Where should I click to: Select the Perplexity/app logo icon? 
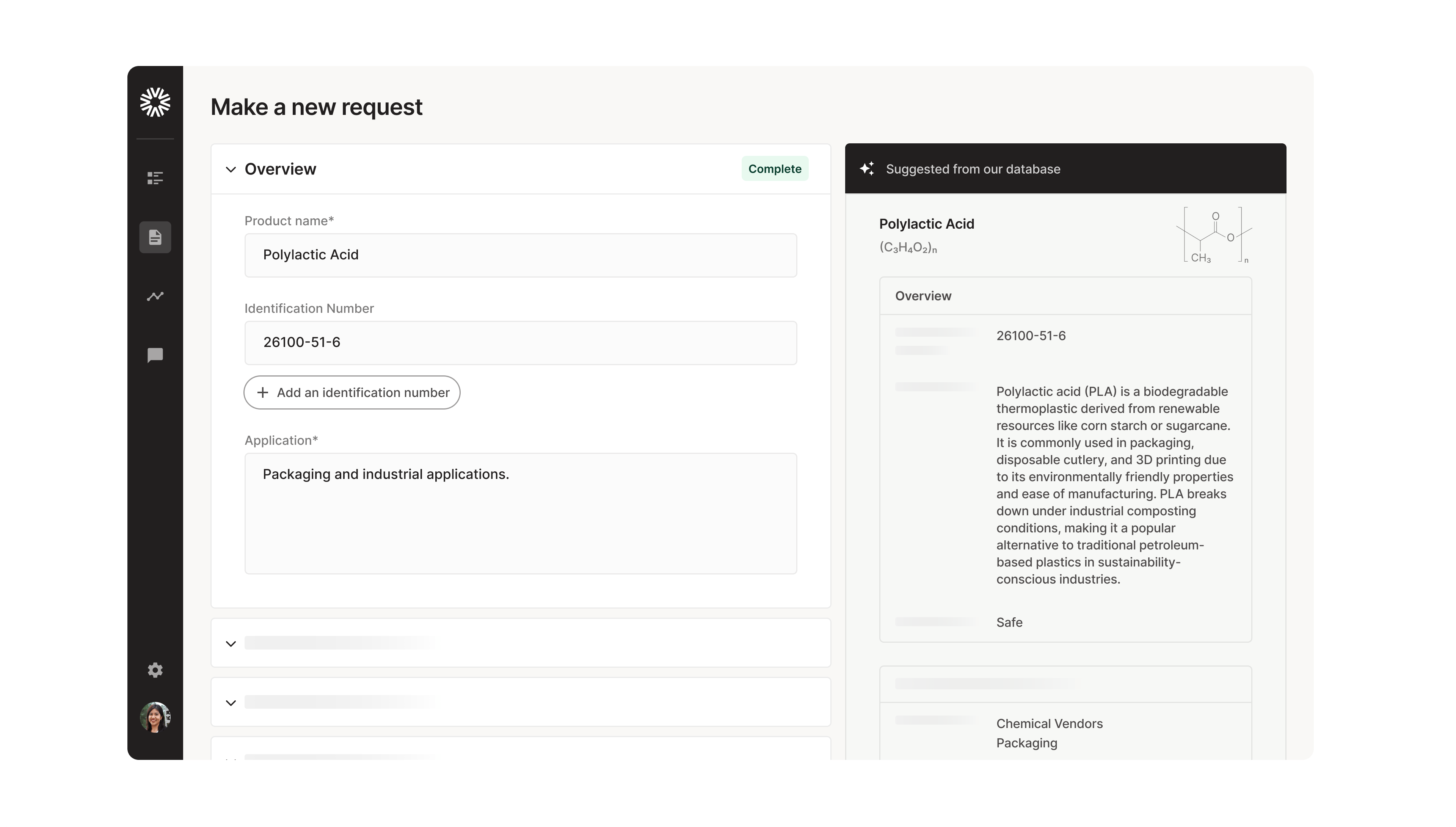[x=156, y=101]
